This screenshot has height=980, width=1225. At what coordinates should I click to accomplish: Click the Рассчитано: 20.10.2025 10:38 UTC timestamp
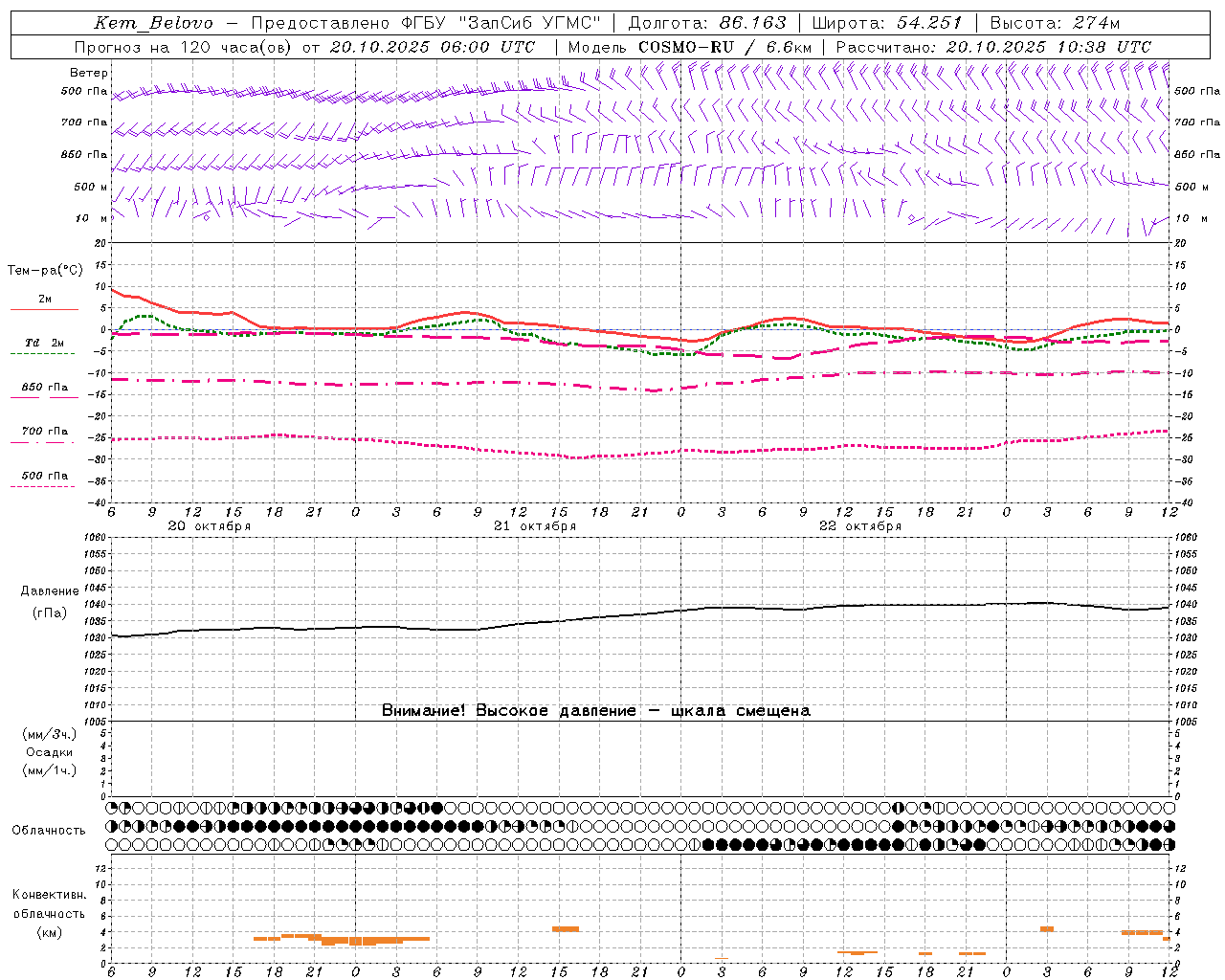993,47
